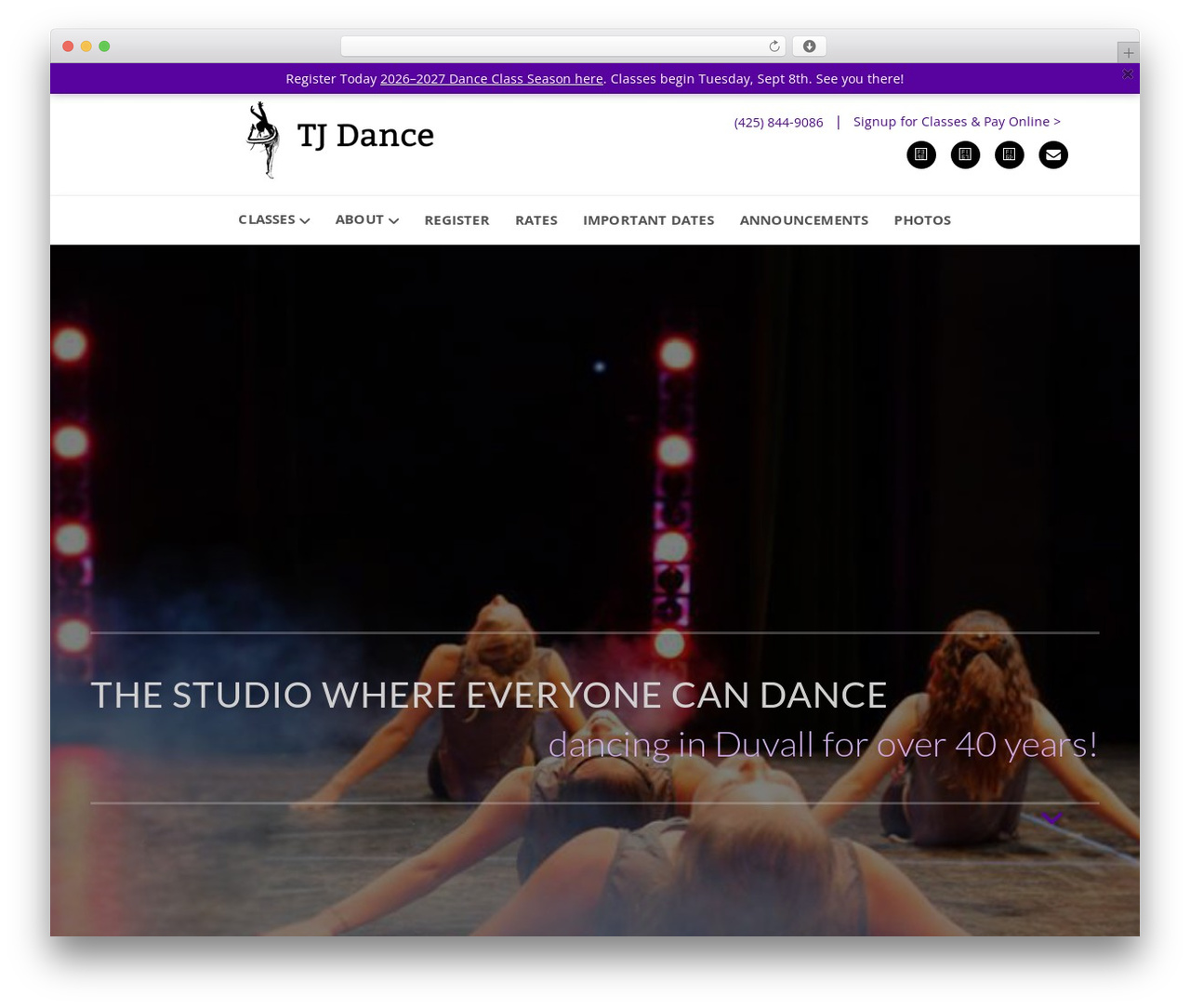This screenshot has height=1008, width=1190.
Task: View the Photos page
Action: [922, 220]
